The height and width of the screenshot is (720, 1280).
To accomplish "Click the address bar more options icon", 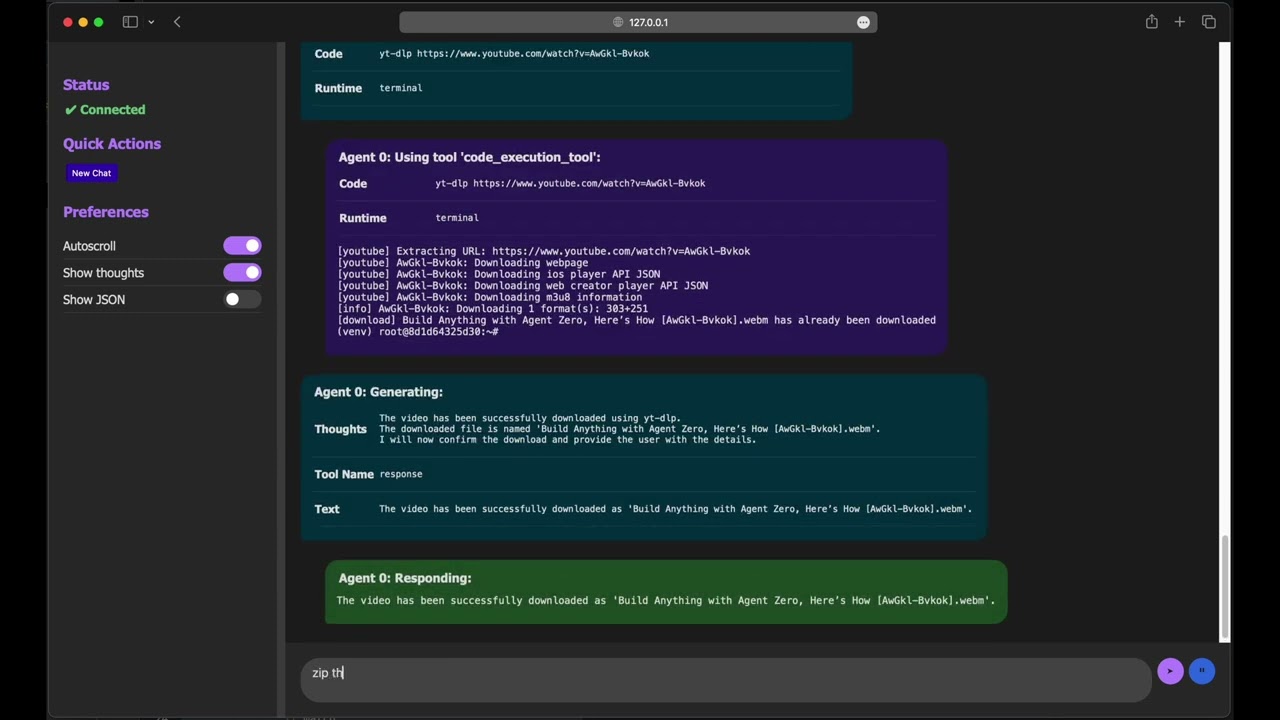I will point(863,22).
